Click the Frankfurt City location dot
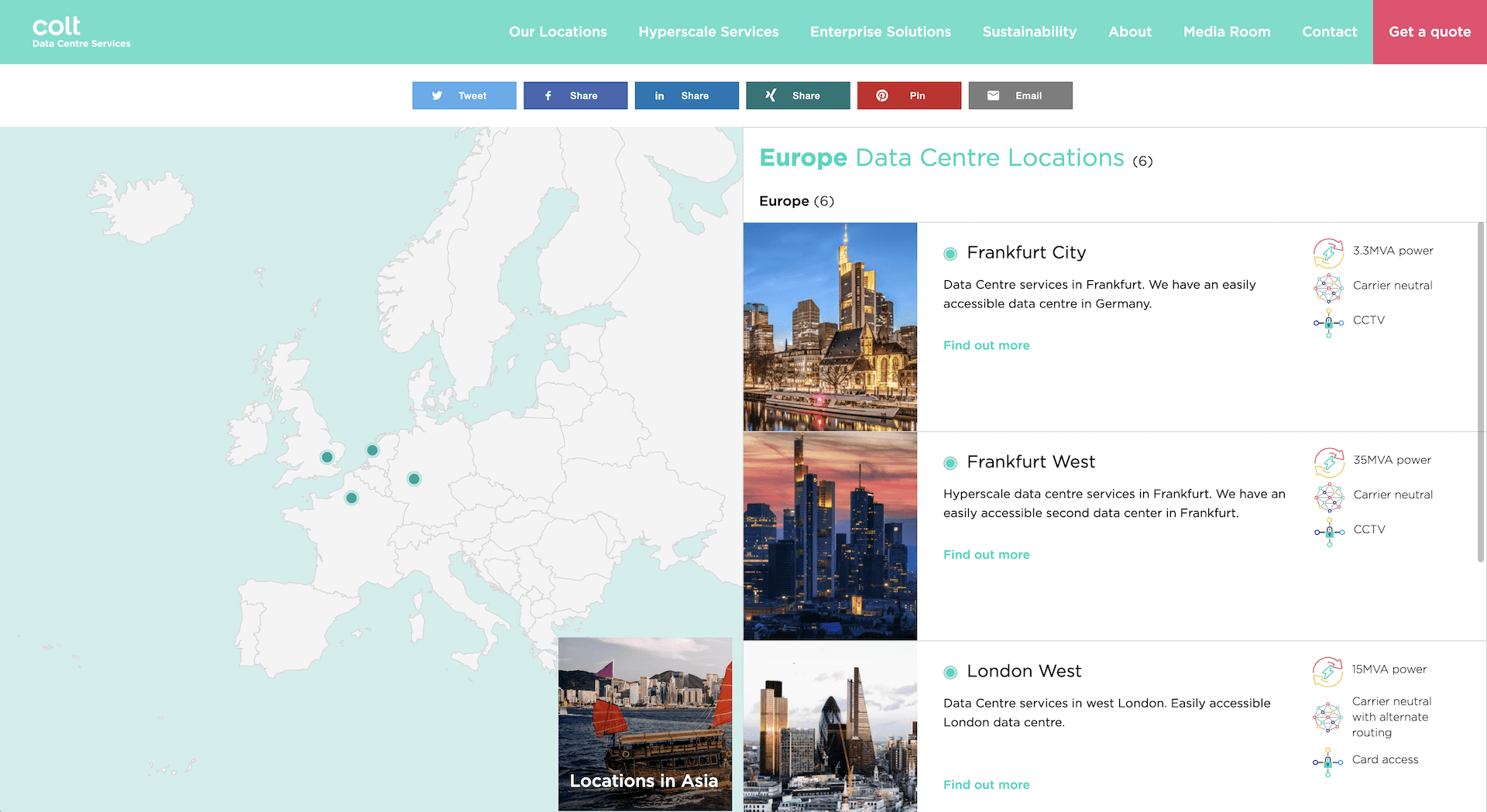The width and height of the screenshot is (1487, 812). [x=950, y=254]
